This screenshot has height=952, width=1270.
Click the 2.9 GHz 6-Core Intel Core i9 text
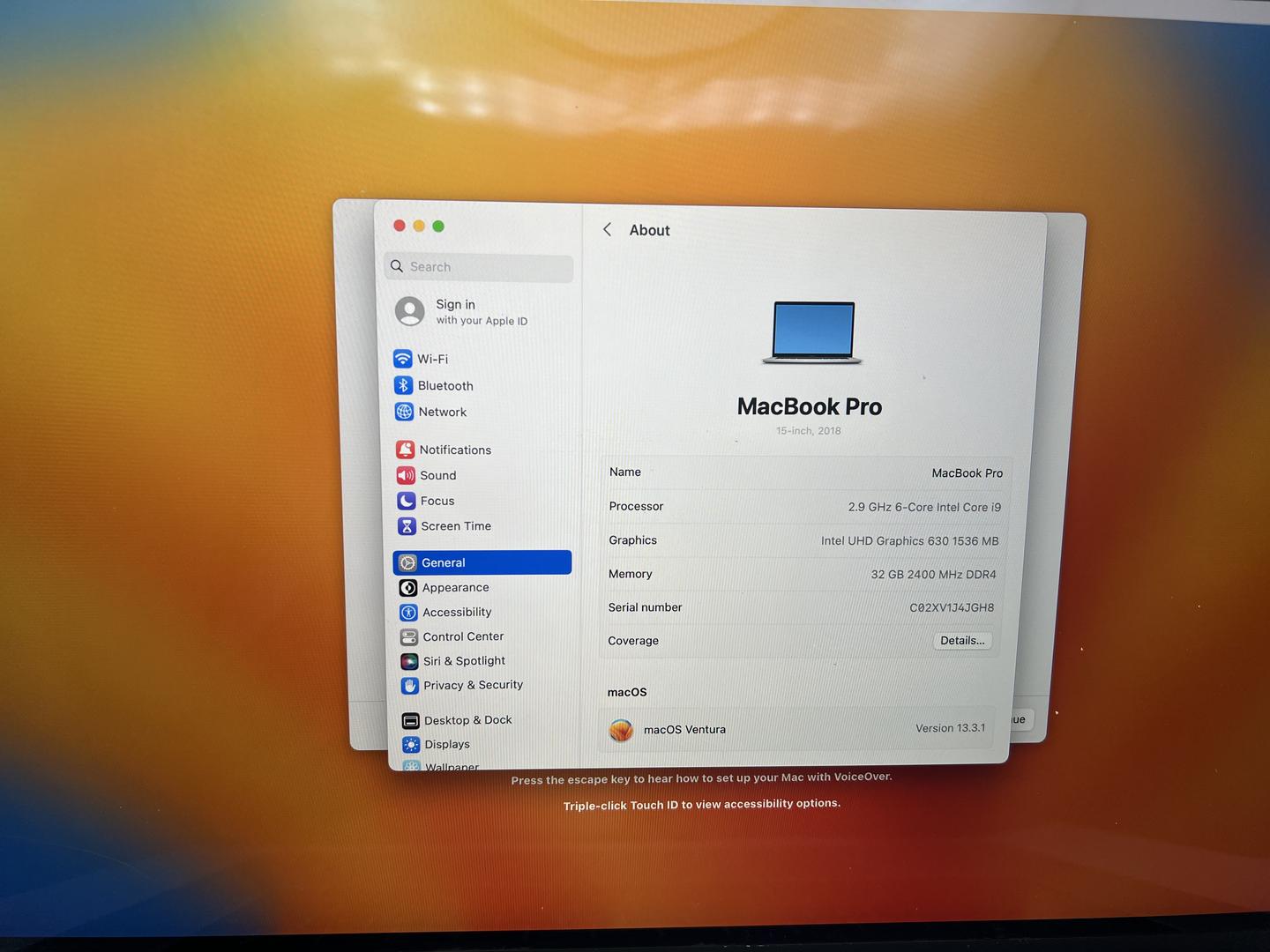pyautogui.click(x=924, y=507)
